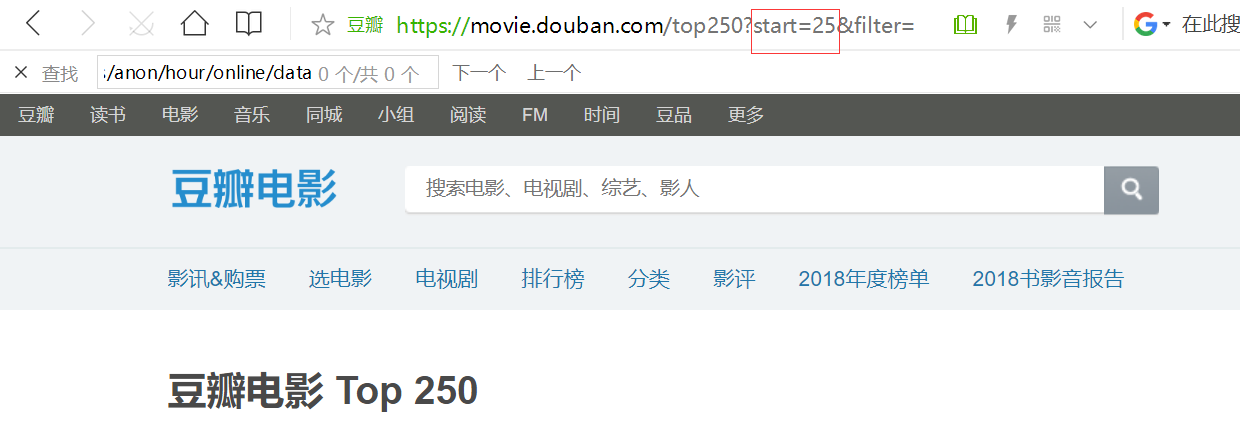Image resolution: width=1240 pixels, height=430 pixels.
Task: Click the 0 个/共 0 个 match count
Action: pyautogui.click(x=368, y=73)
